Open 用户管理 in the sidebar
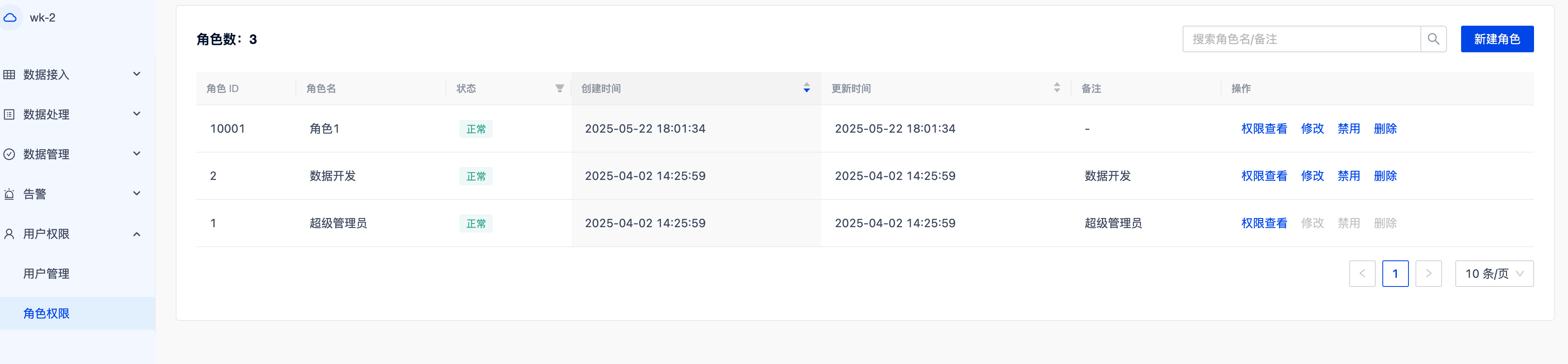The image size is (1568, 364). coord(46,273)
